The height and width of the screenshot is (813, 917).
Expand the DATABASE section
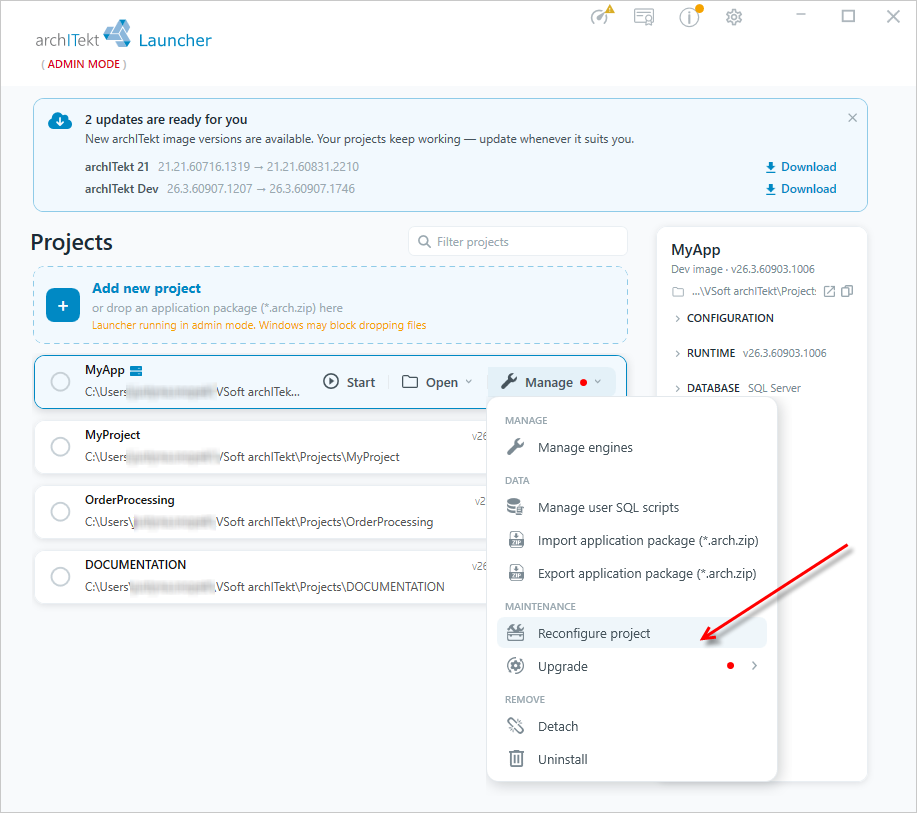click(737, 388)
